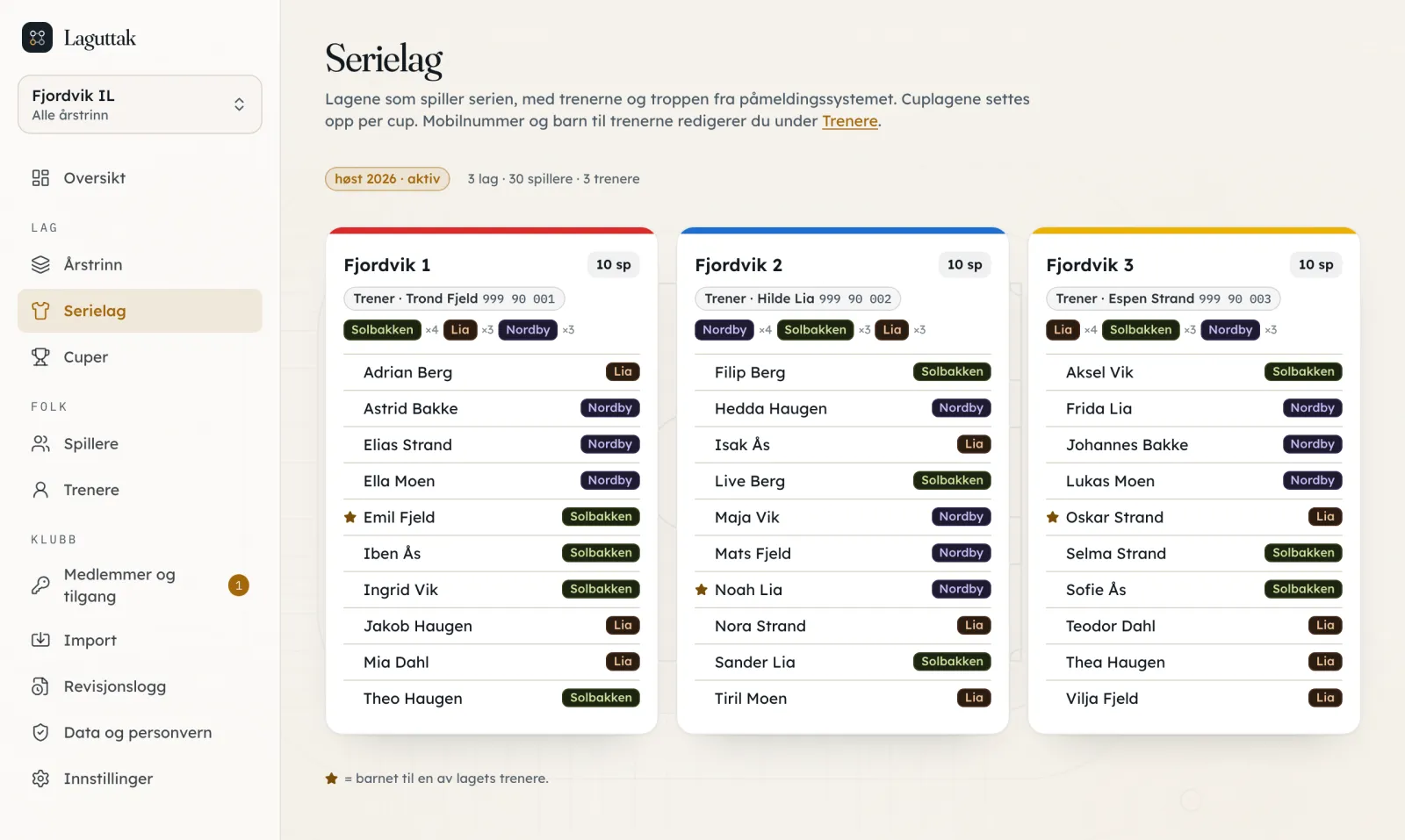Viewport: 1405px width, 840px height.
Task: Click the Data og personvern shield icon
Action: click(40, 733)
